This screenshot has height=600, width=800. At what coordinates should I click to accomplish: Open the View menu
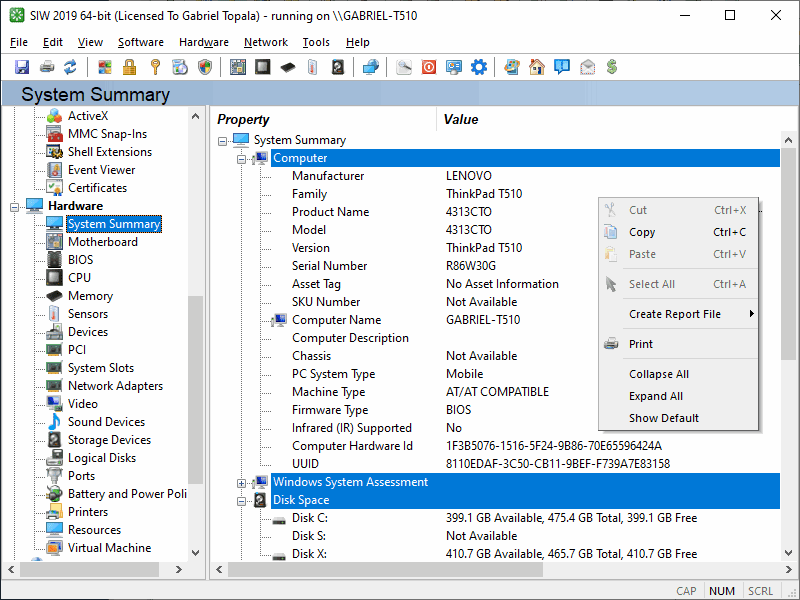(x=90, y=42)
